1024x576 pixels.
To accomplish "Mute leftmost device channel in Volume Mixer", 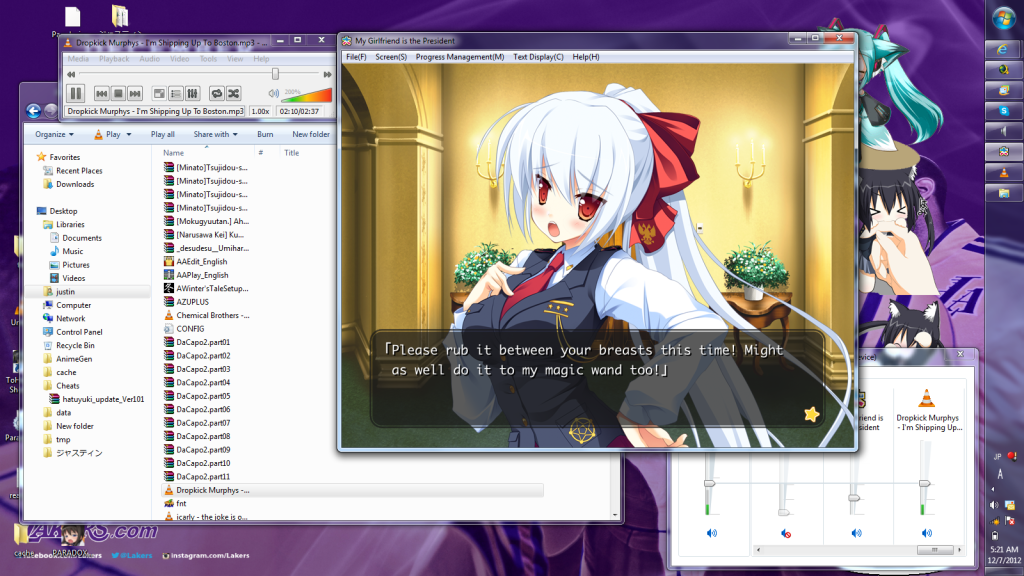I will tap(712, 534).
